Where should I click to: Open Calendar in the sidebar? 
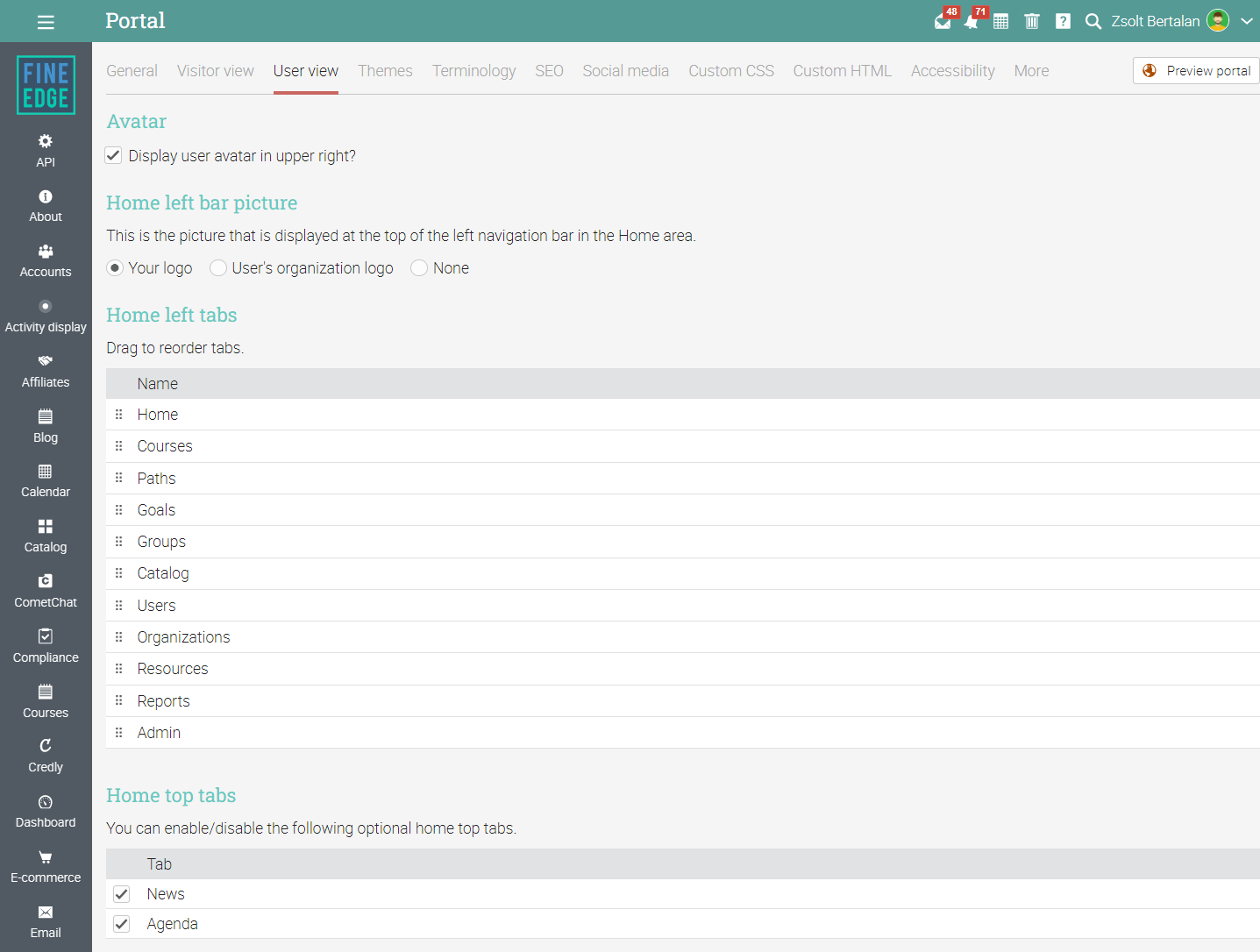[46, 481]
